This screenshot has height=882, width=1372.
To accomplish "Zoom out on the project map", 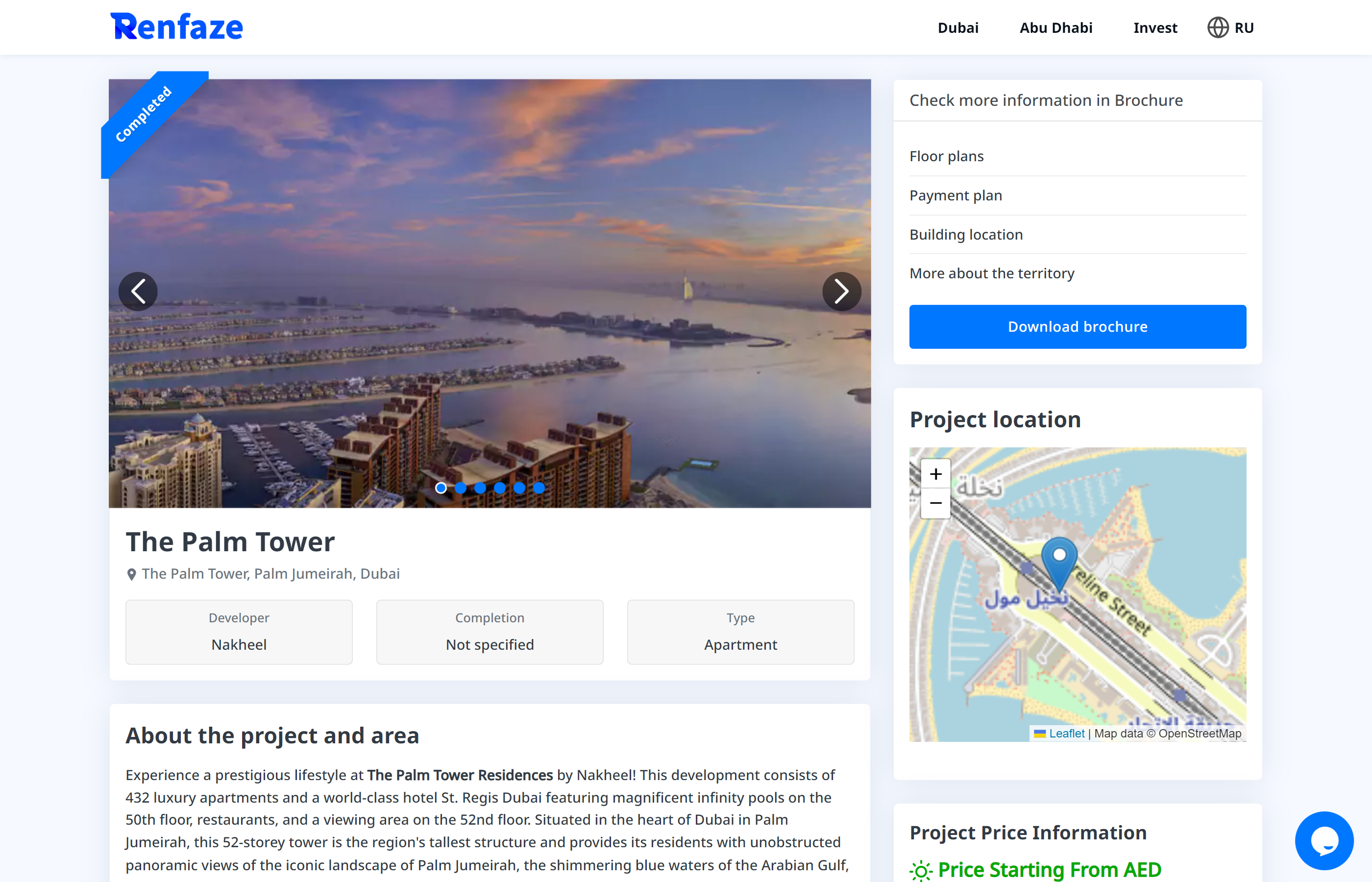I will point(936,503).
